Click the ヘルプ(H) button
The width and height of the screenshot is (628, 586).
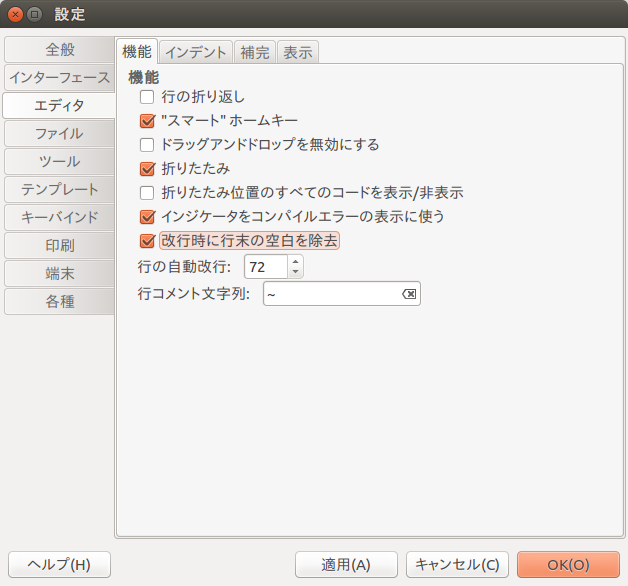pyautogui.click(x=59, y=564)
